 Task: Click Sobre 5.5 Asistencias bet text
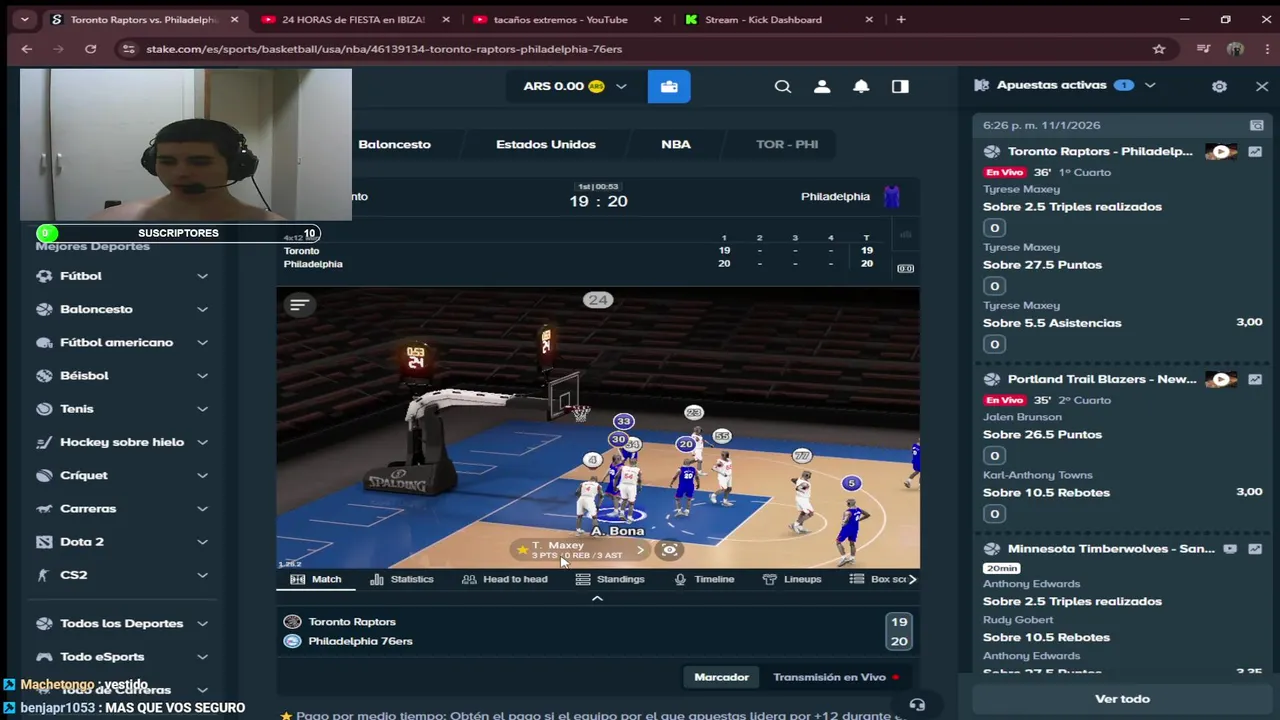[x=1052, y=323]
